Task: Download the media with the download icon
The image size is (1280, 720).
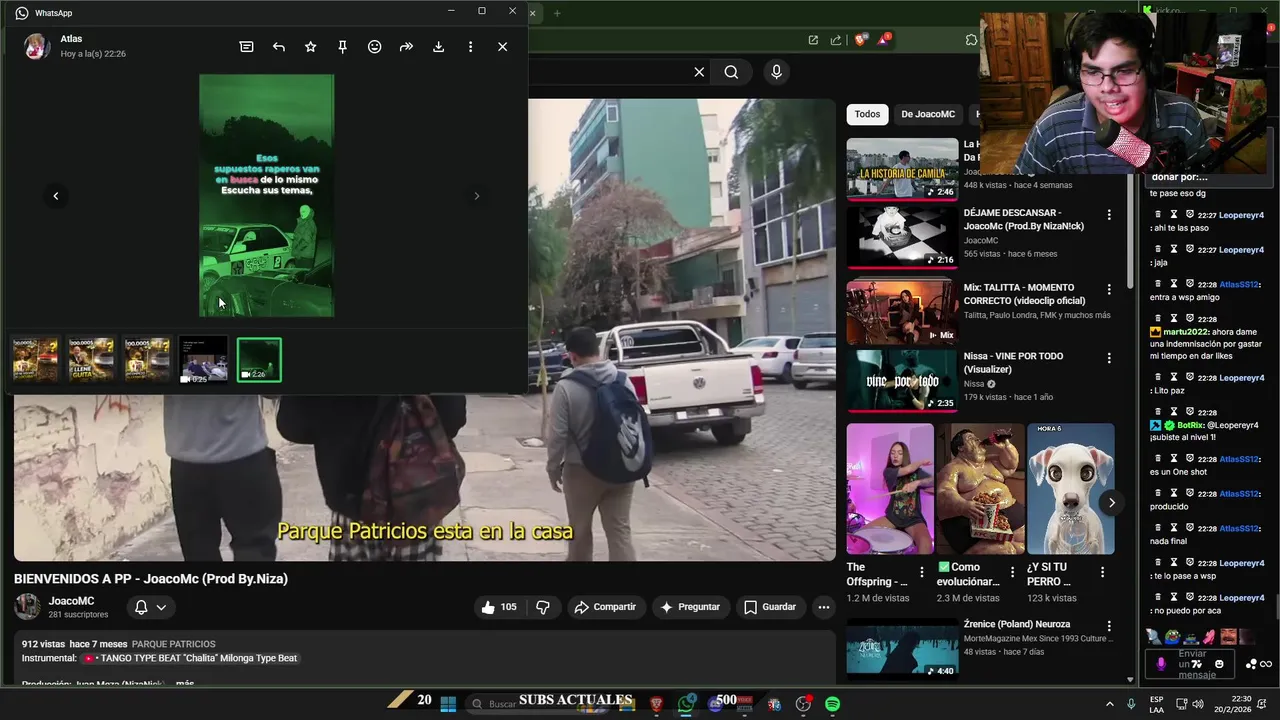Action: (x=438, y=47)
